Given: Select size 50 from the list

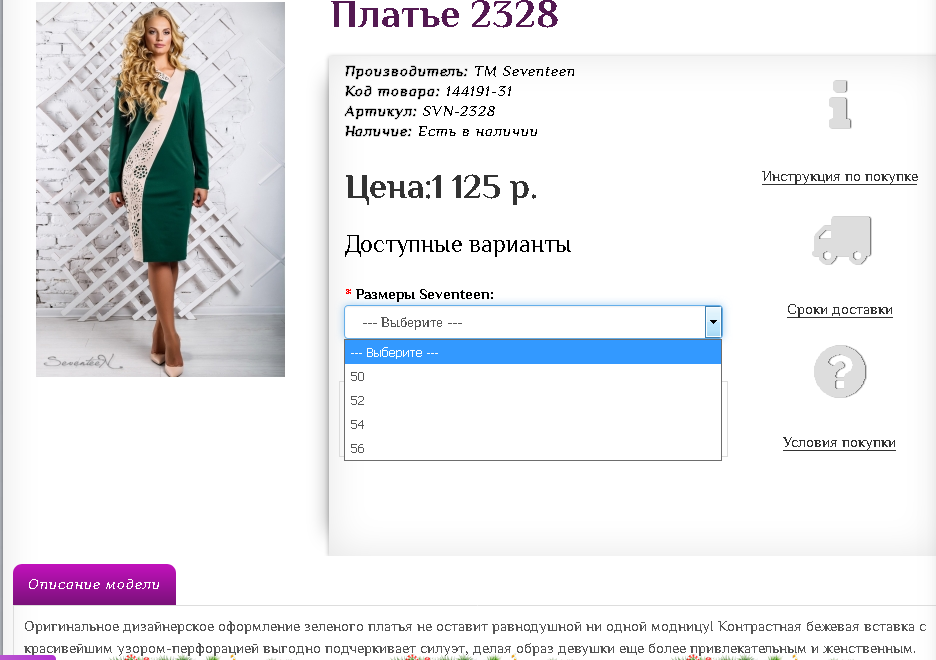Looking at the screenshot, I should 532,377.
